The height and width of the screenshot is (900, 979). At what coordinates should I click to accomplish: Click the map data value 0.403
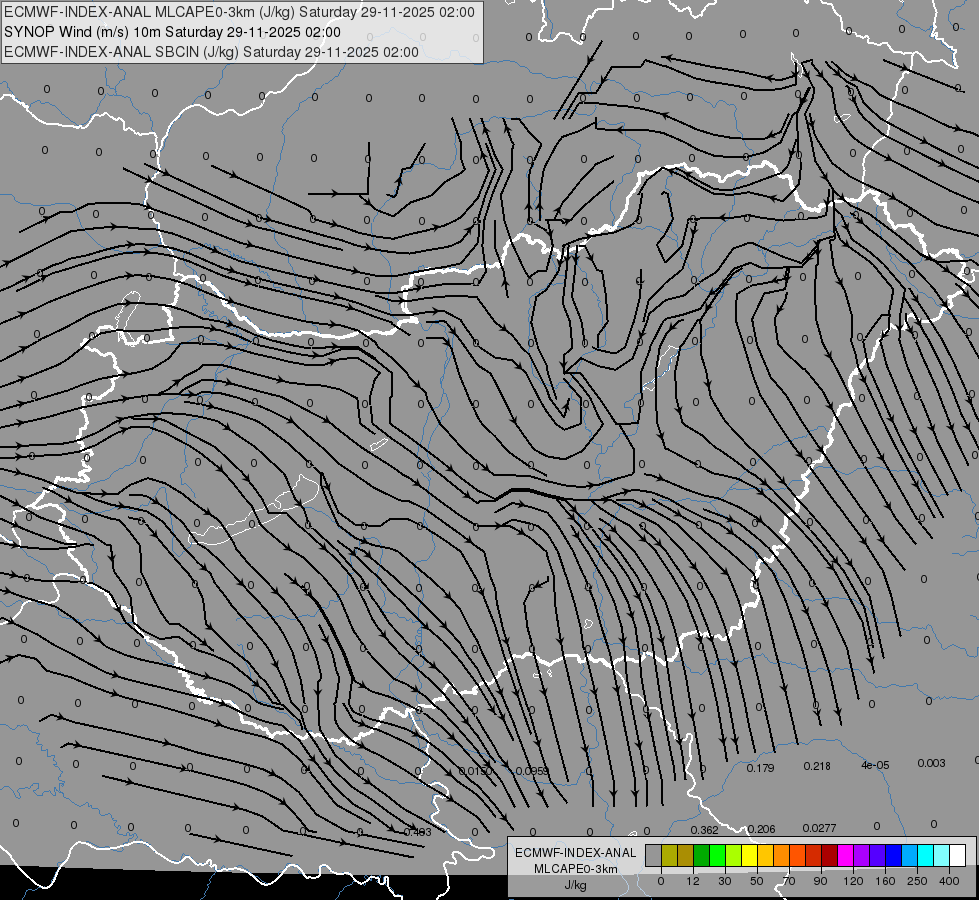[418, 832]
